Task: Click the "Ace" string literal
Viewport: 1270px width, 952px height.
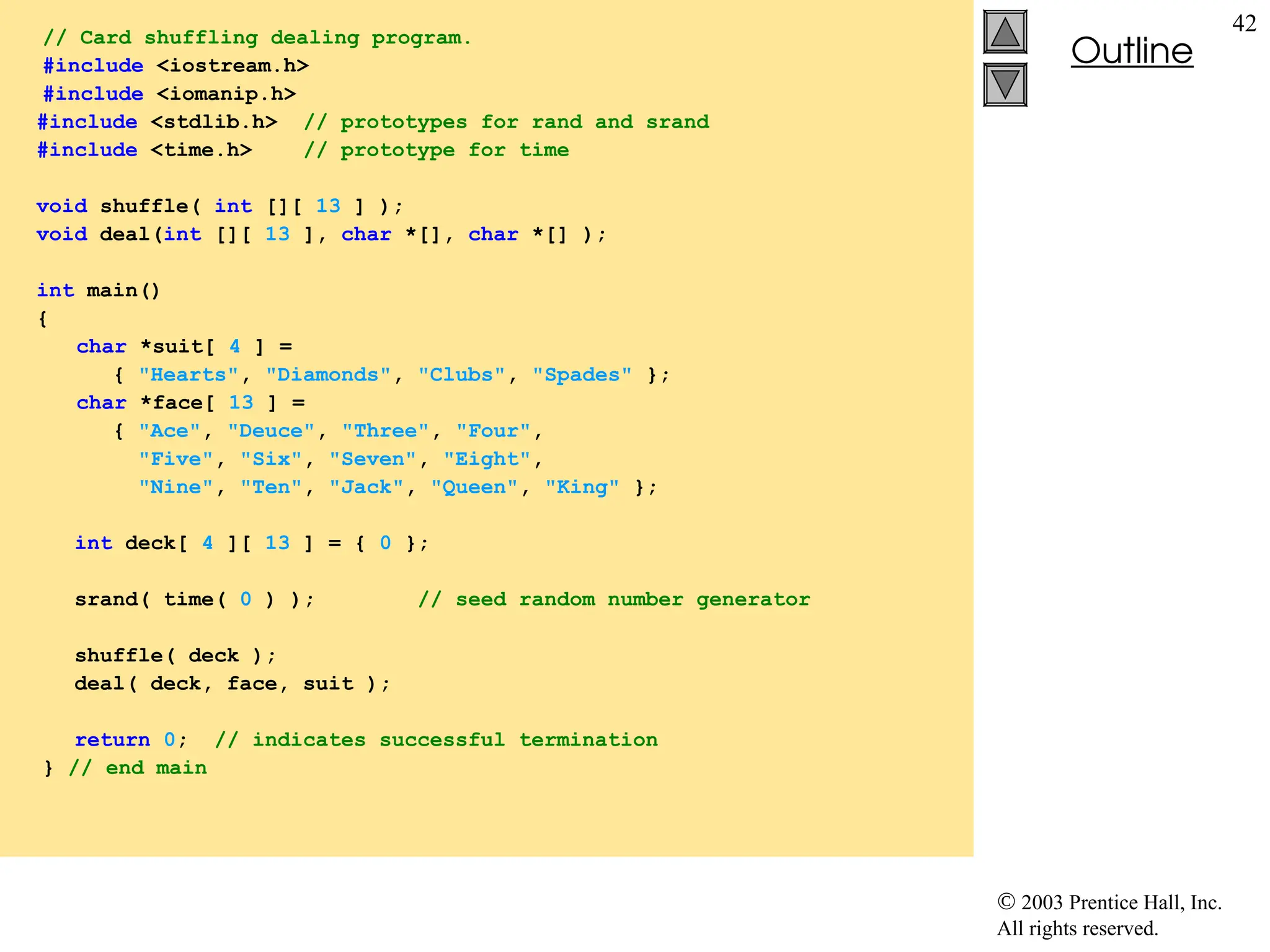Action: pos(169,431)
